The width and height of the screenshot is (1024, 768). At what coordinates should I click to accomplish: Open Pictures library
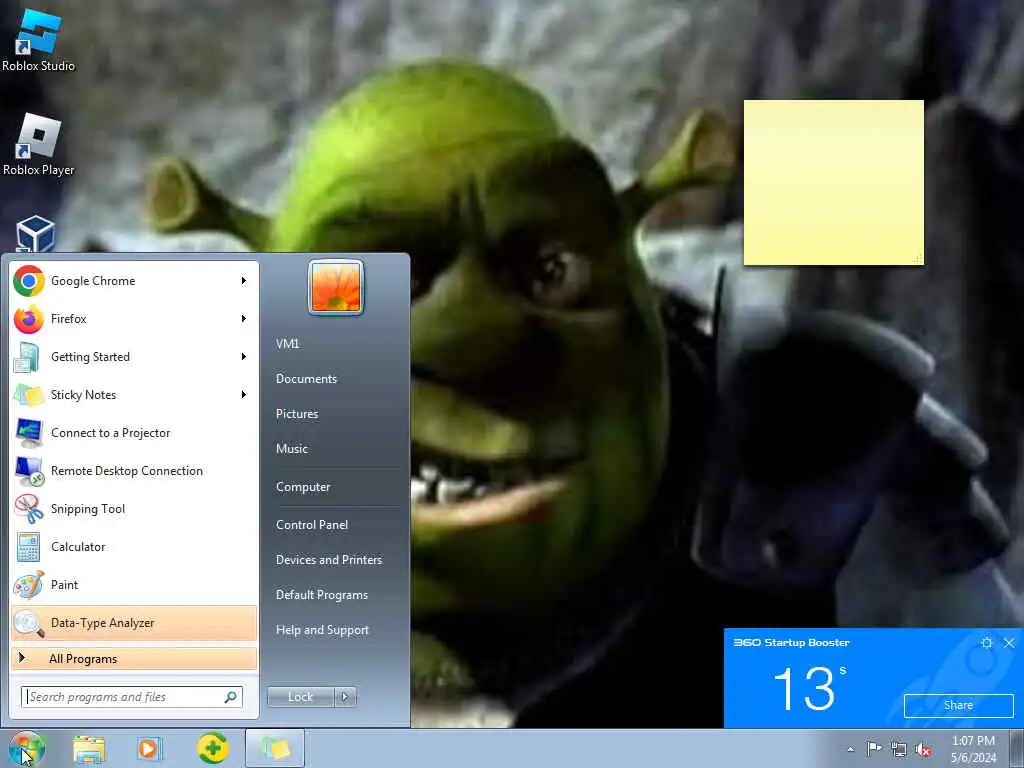[297, 414]
